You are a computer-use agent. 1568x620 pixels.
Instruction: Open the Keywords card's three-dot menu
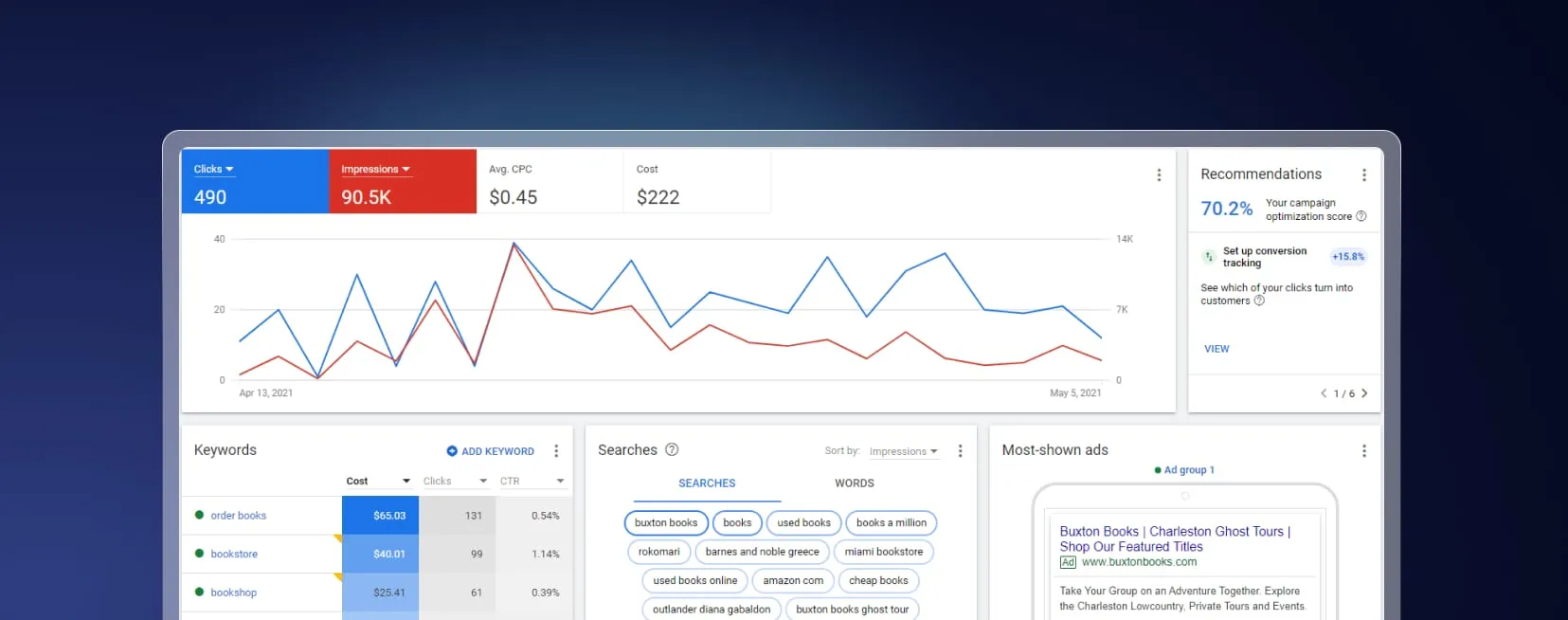[556, 451]
